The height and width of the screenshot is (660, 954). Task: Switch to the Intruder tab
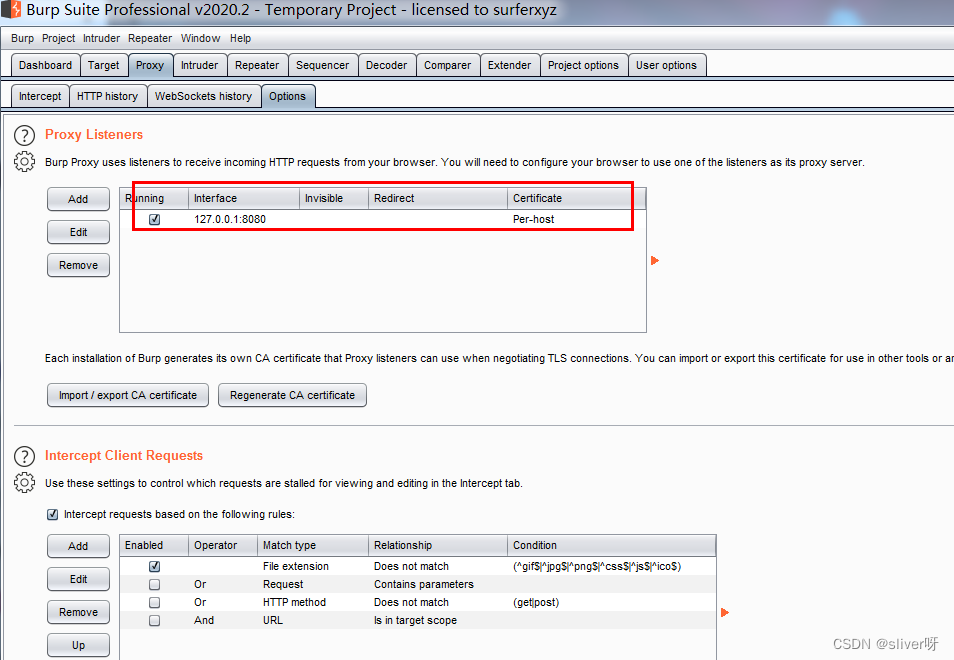(x=200, y=65)
